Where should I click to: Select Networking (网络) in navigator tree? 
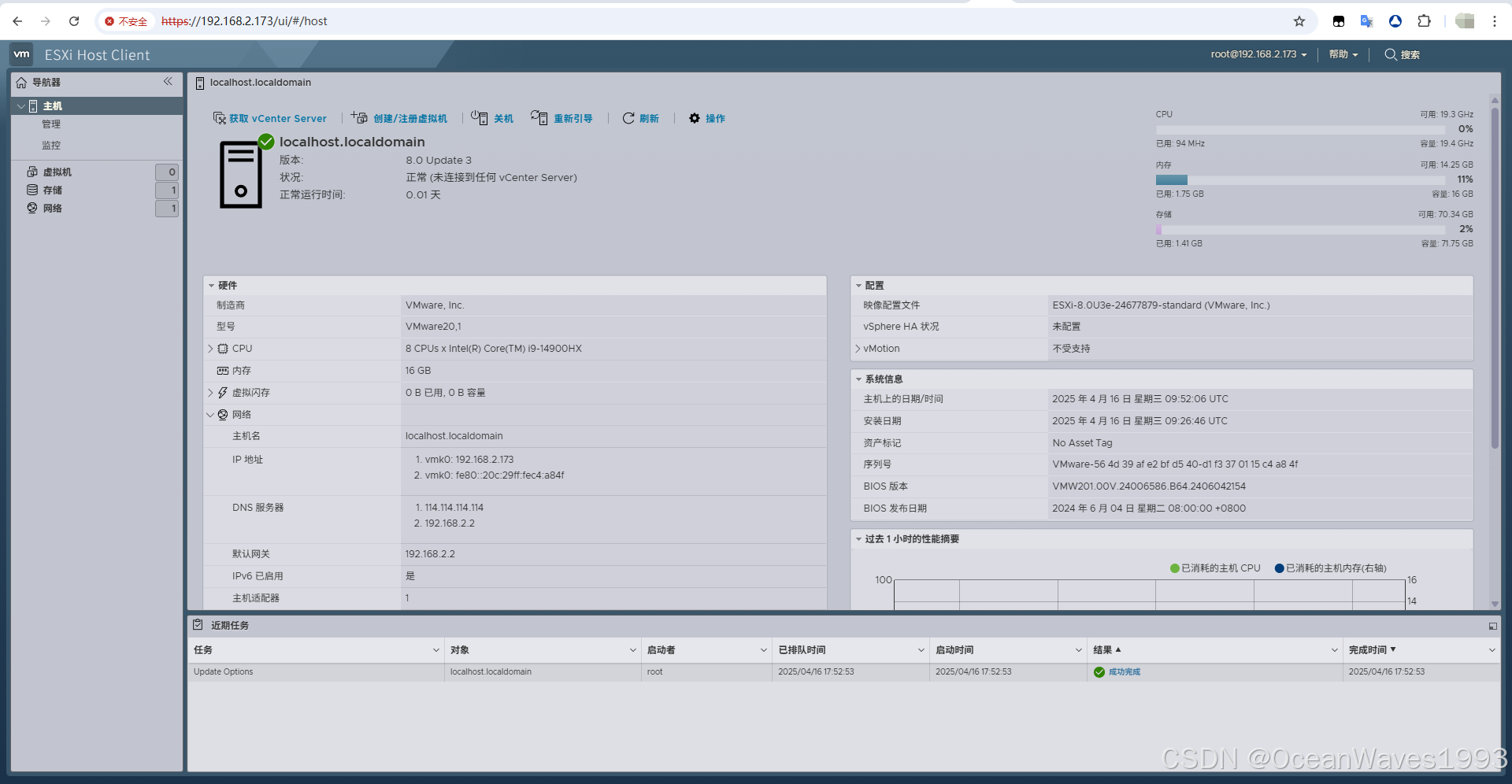53,209
